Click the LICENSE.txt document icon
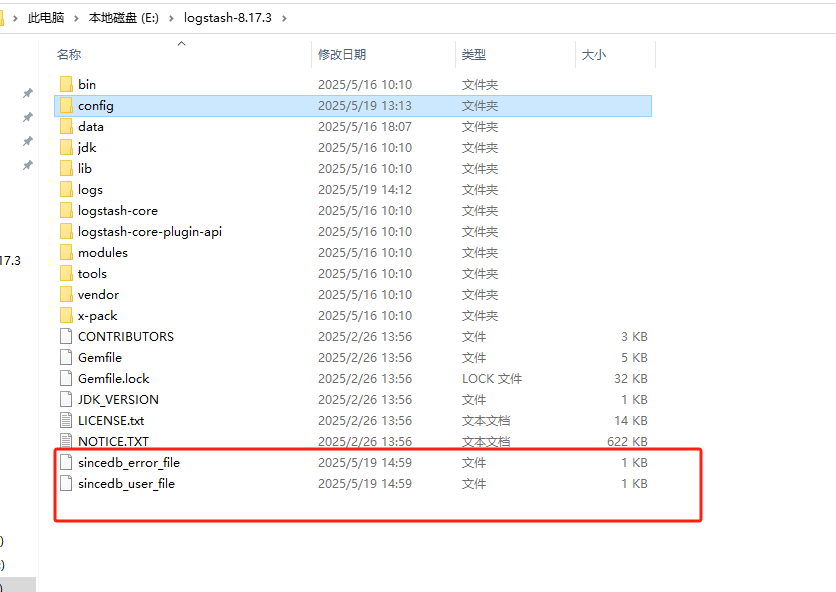Screen dimensions: 836x592 coord(66,420)
